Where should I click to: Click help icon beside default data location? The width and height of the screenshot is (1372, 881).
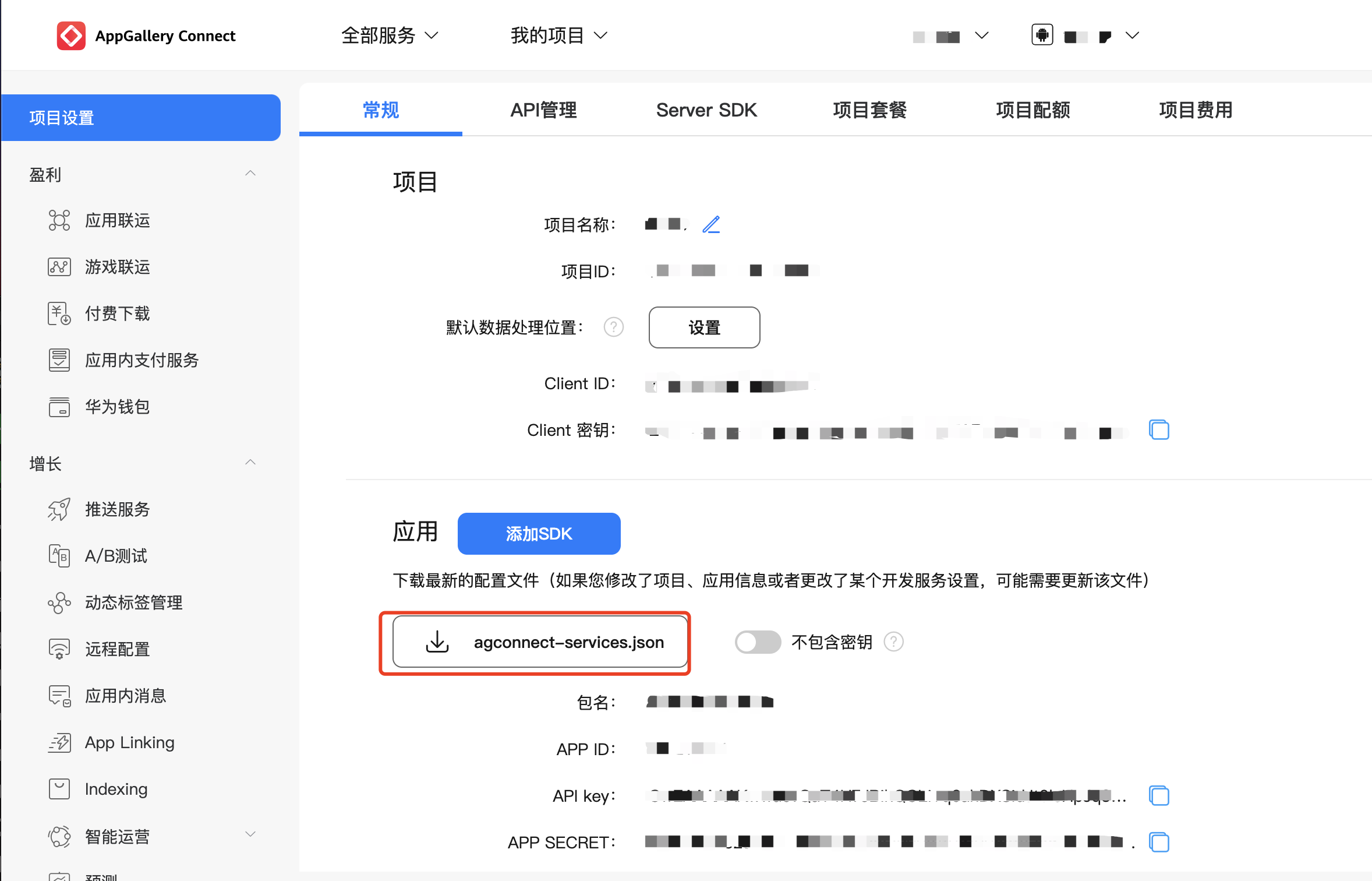(x=613, y=327)
